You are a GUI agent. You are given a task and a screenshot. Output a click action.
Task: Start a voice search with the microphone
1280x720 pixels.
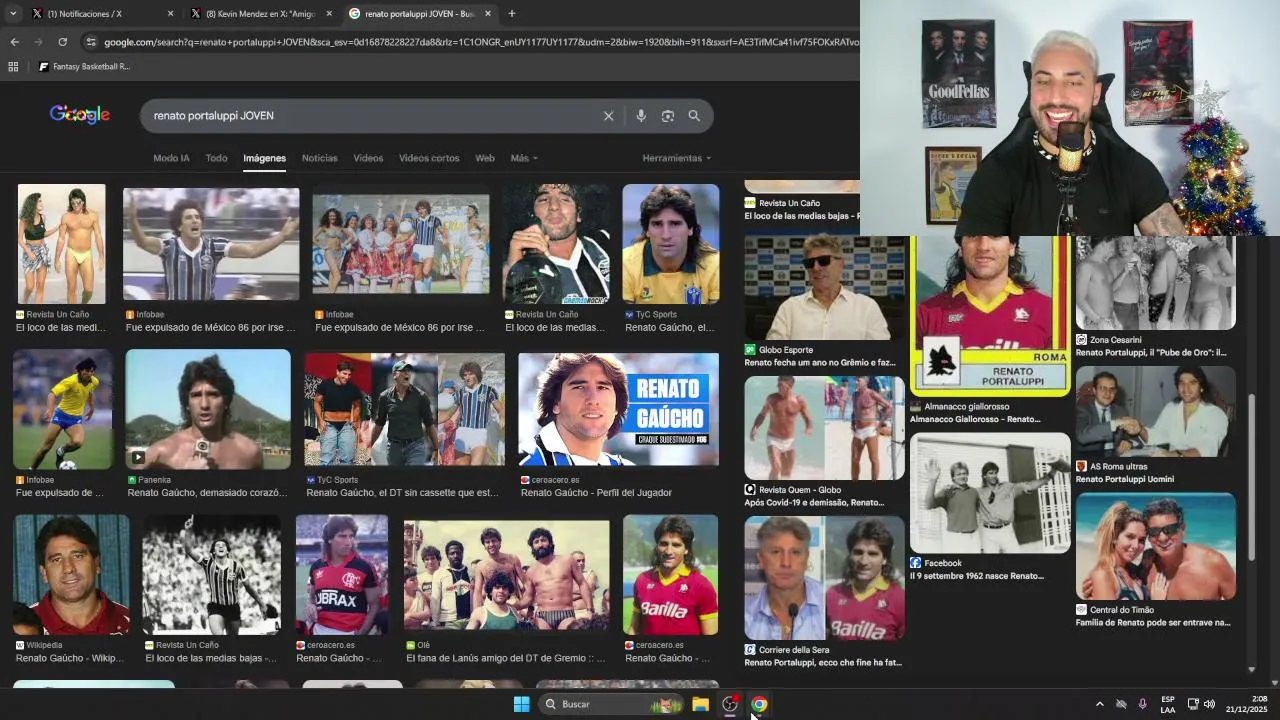point(641,116)
